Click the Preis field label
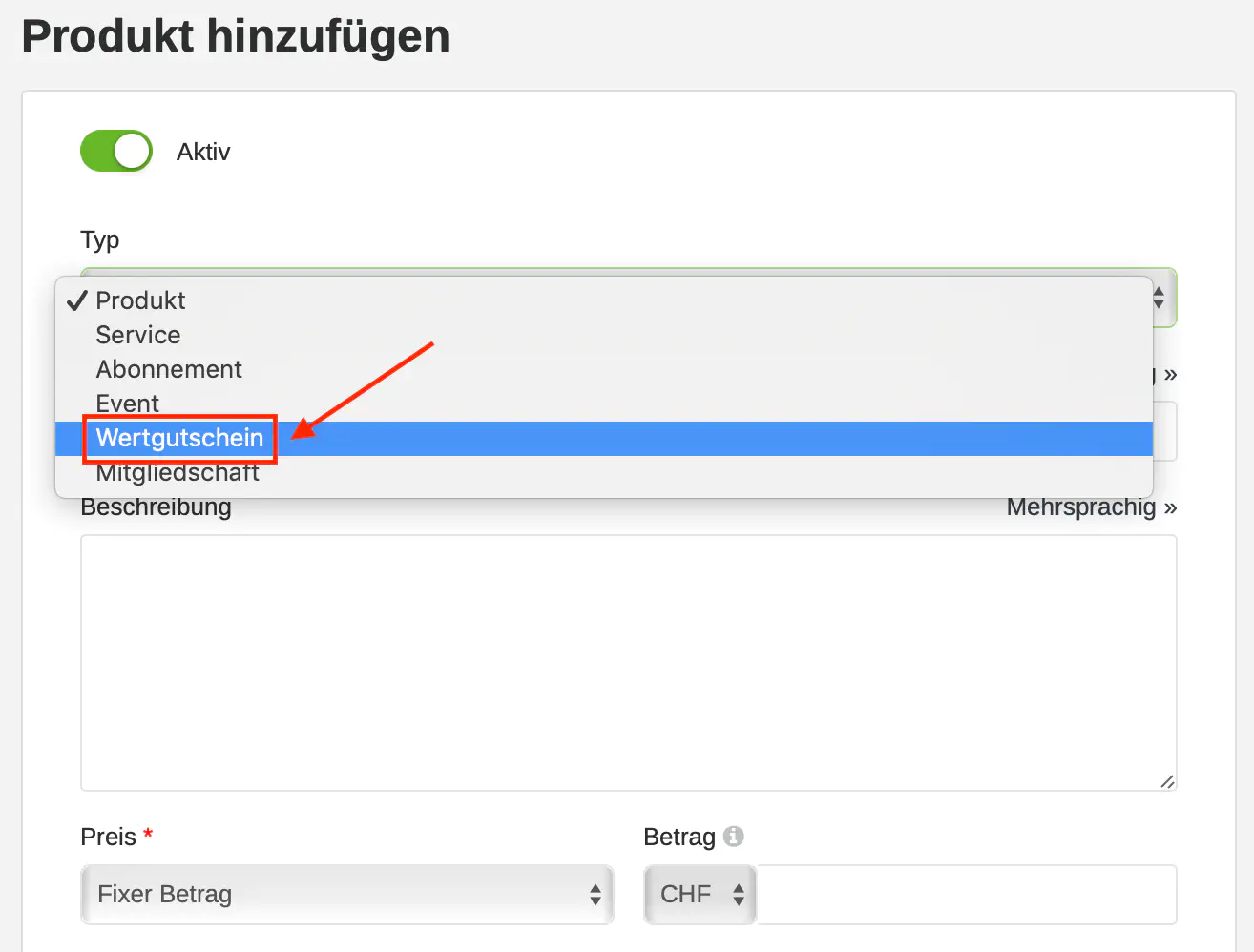1254x952 pixels. [x=108, y=837]
